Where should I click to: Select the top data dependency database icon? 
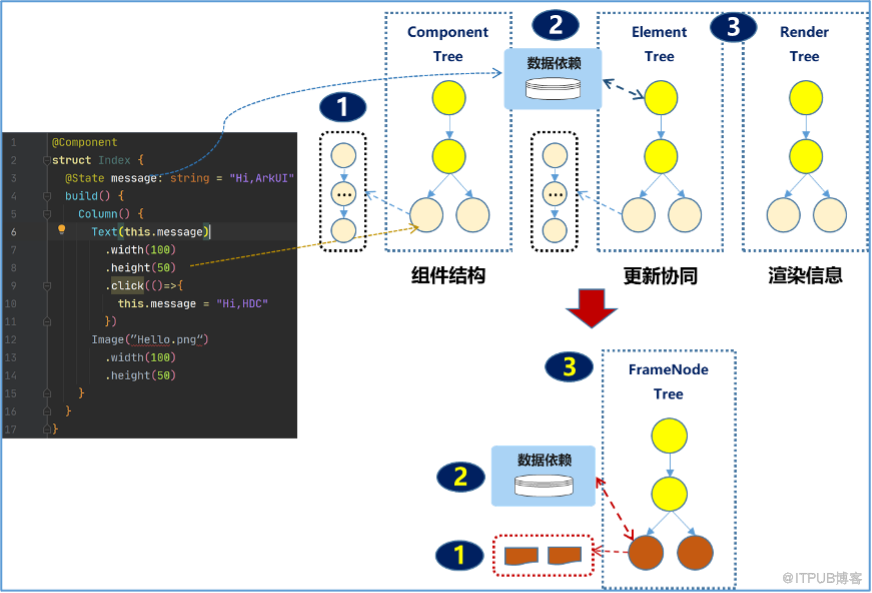pos(553,89)
